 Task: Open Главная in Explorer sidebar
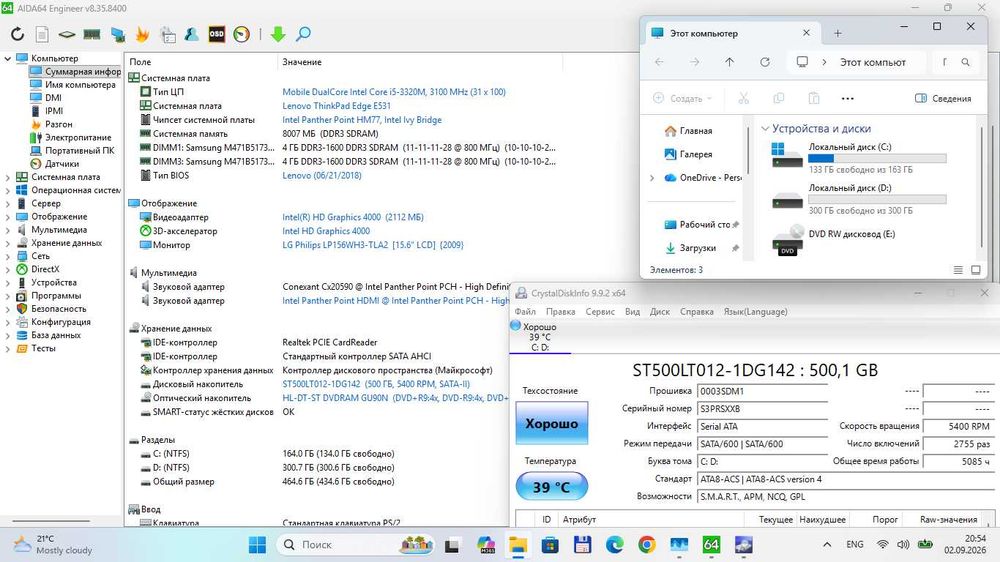(689, 131)
